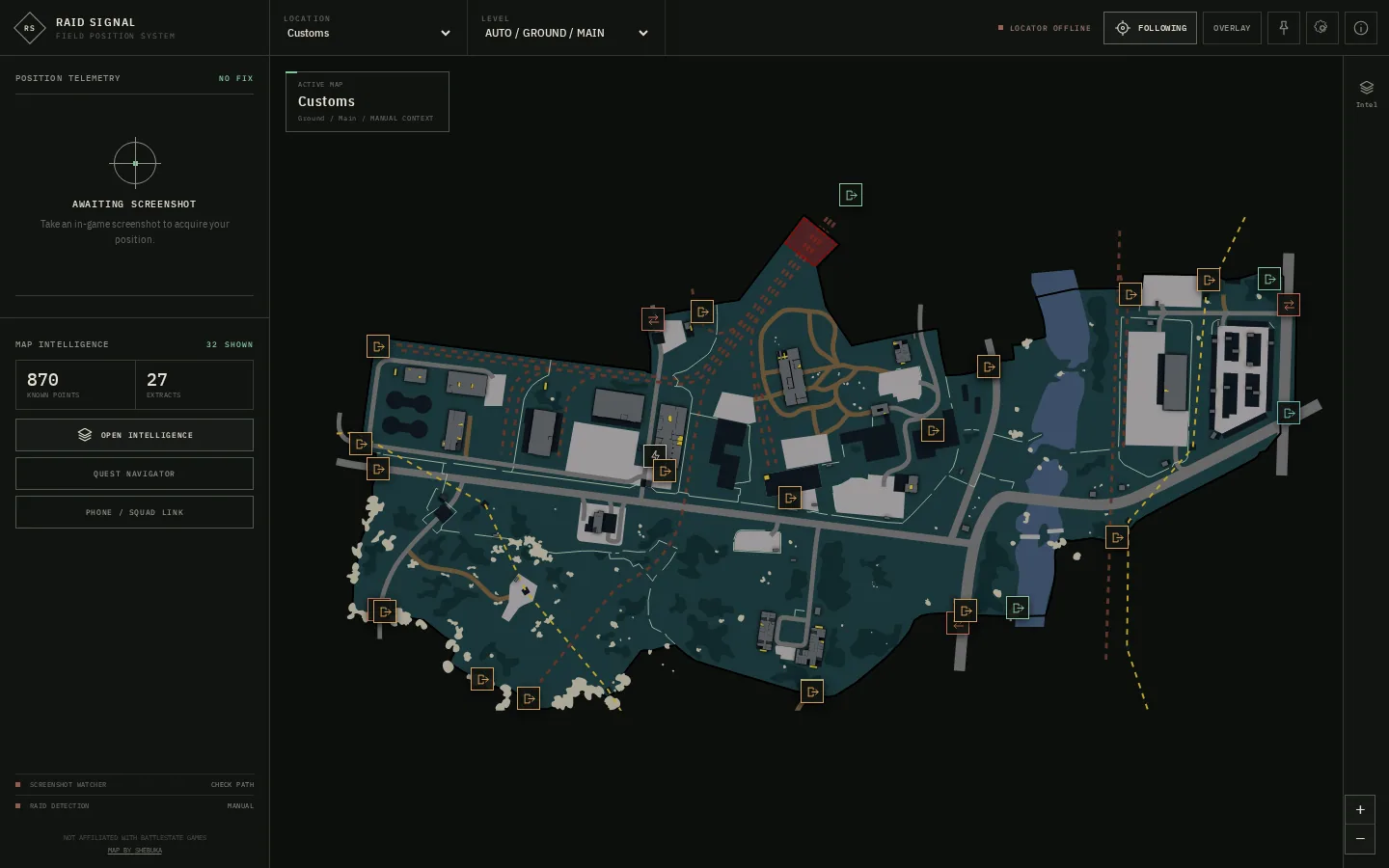Toggle the Overlay mode
The width and height of the screenshot is (1389, 868).
(1232, 28)
